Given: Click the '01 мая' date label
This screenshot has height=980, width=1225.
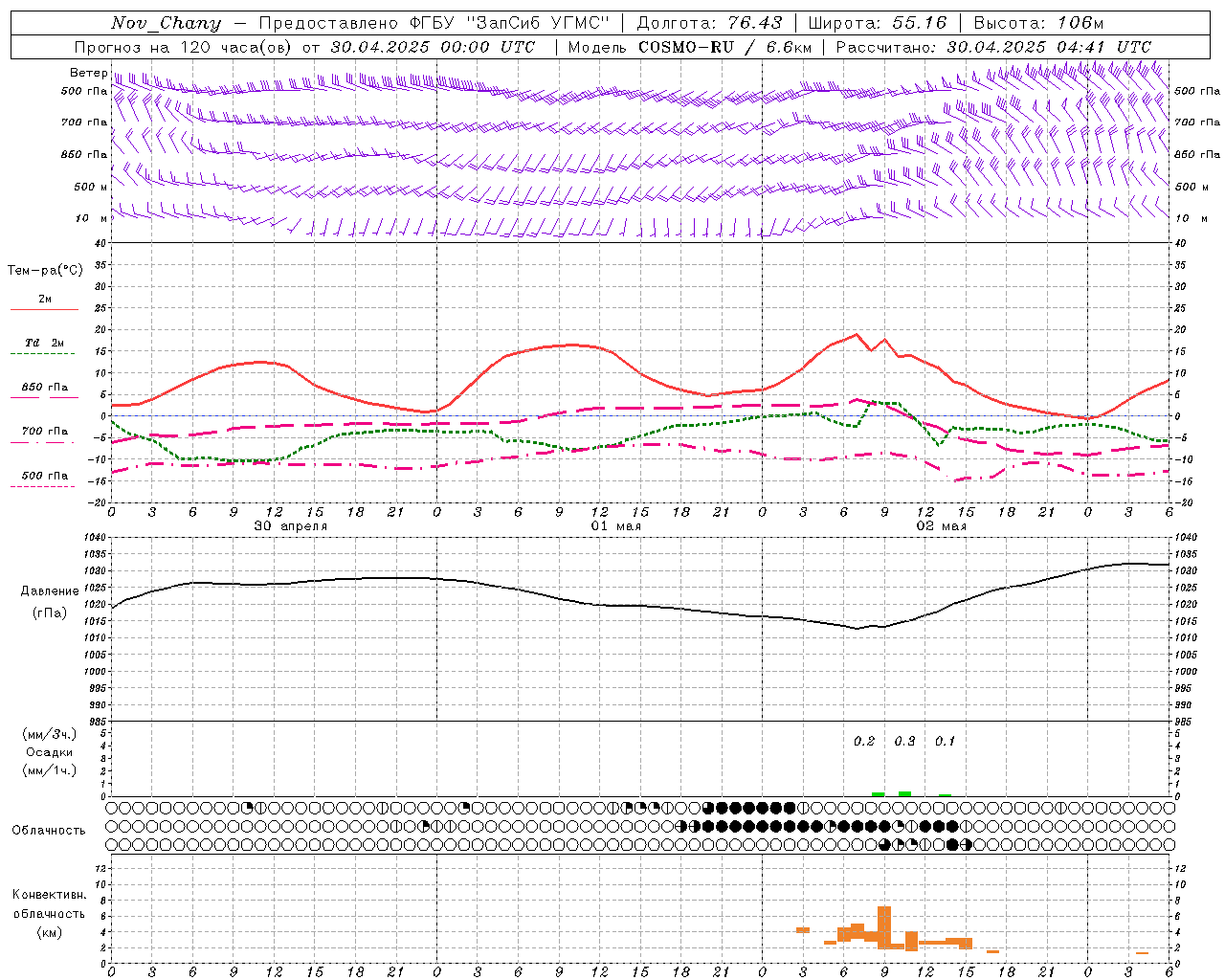Looking at the screenshot, I should tap(616, 525).
